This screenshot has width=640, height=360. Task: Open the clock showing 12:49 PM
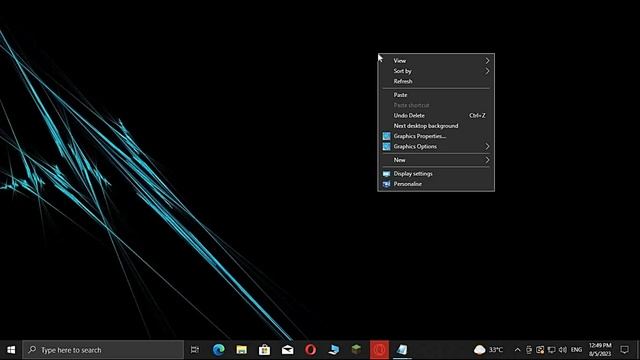coord(600,350)
